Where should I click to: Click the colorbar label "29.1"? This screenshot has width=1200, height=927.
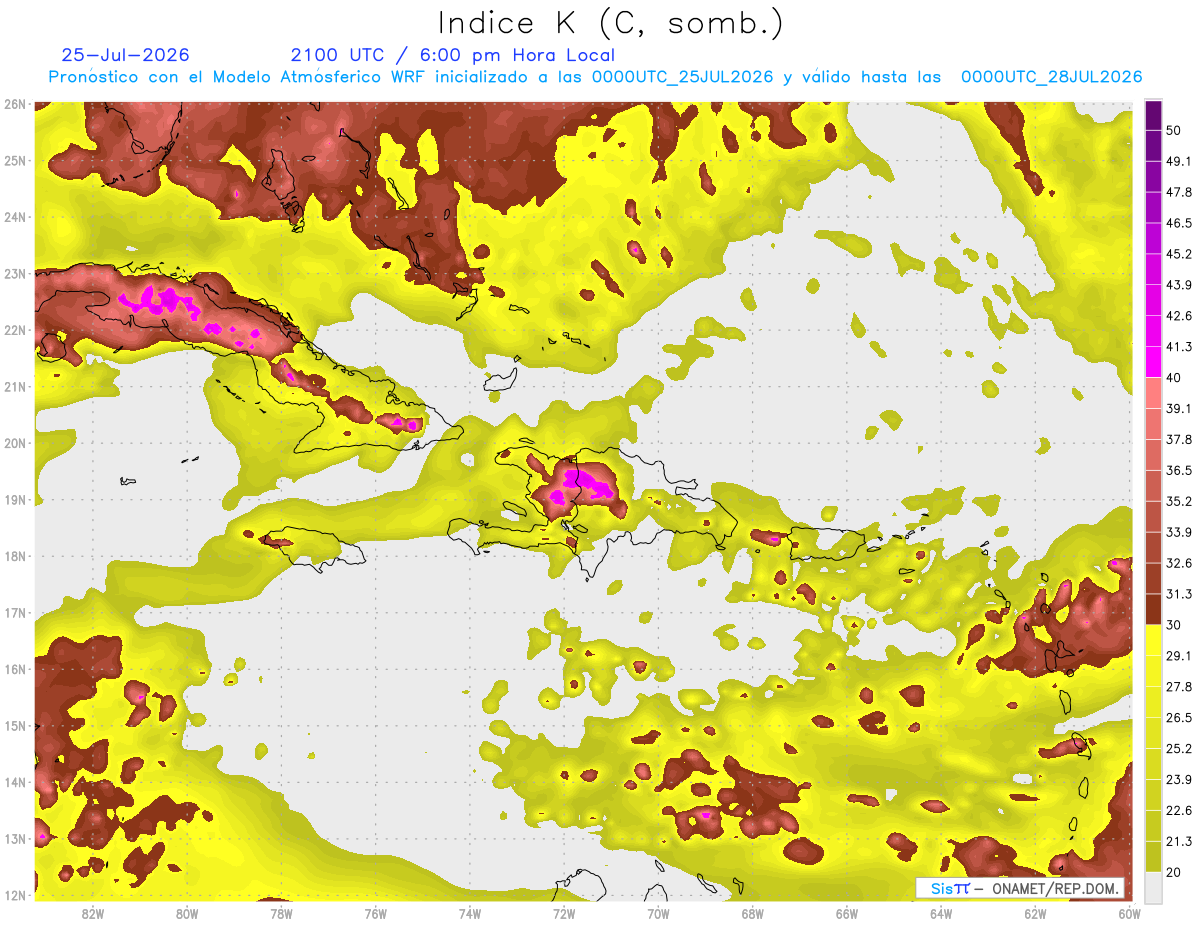[x=1179, y=656]
